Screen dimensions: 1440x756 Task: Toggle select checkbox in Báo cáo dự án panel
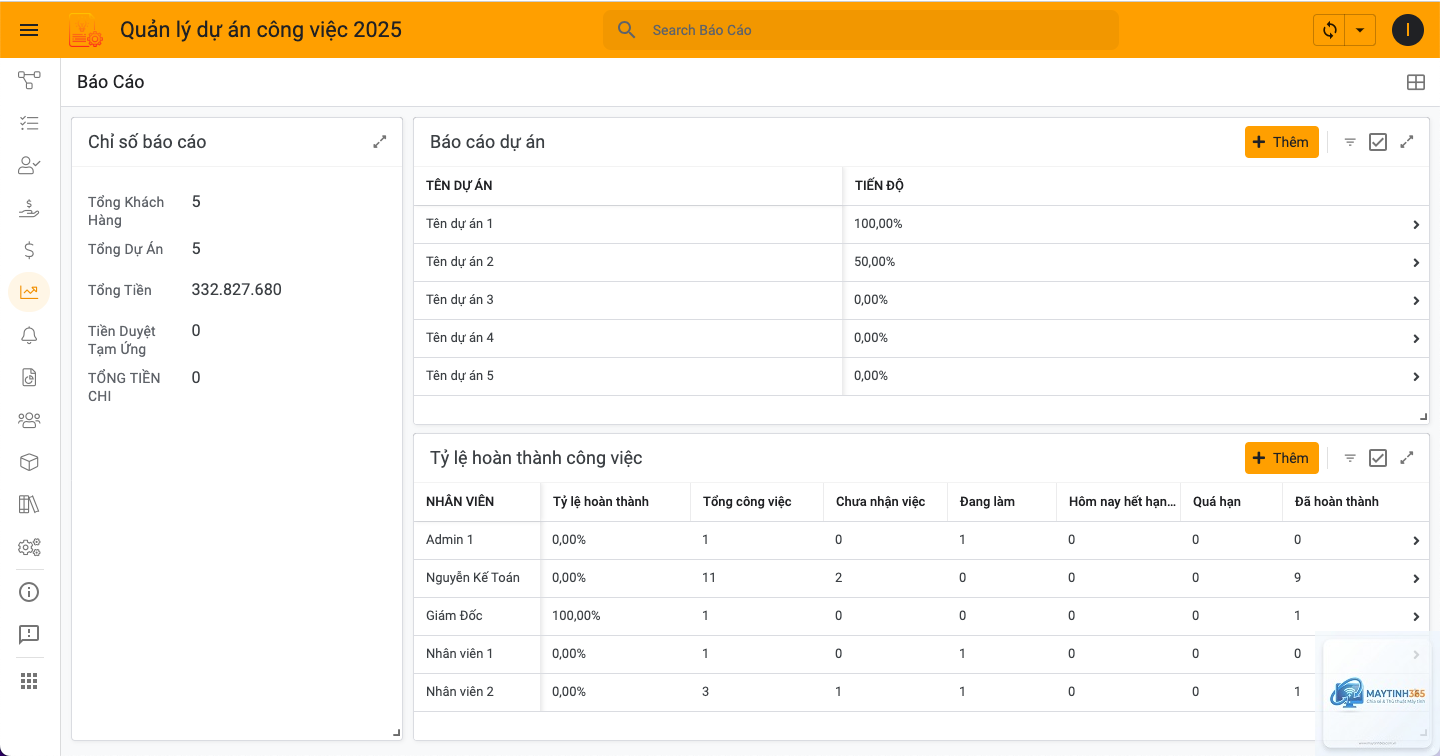[x=1378, y=142]
